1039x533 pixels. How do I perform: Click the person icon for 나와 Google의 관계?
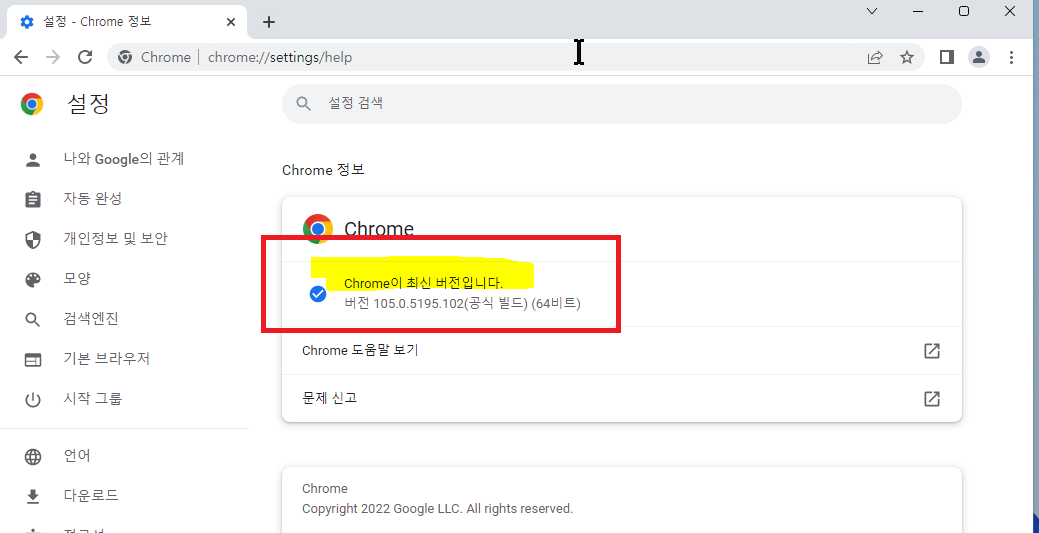(x=32, y=160)
